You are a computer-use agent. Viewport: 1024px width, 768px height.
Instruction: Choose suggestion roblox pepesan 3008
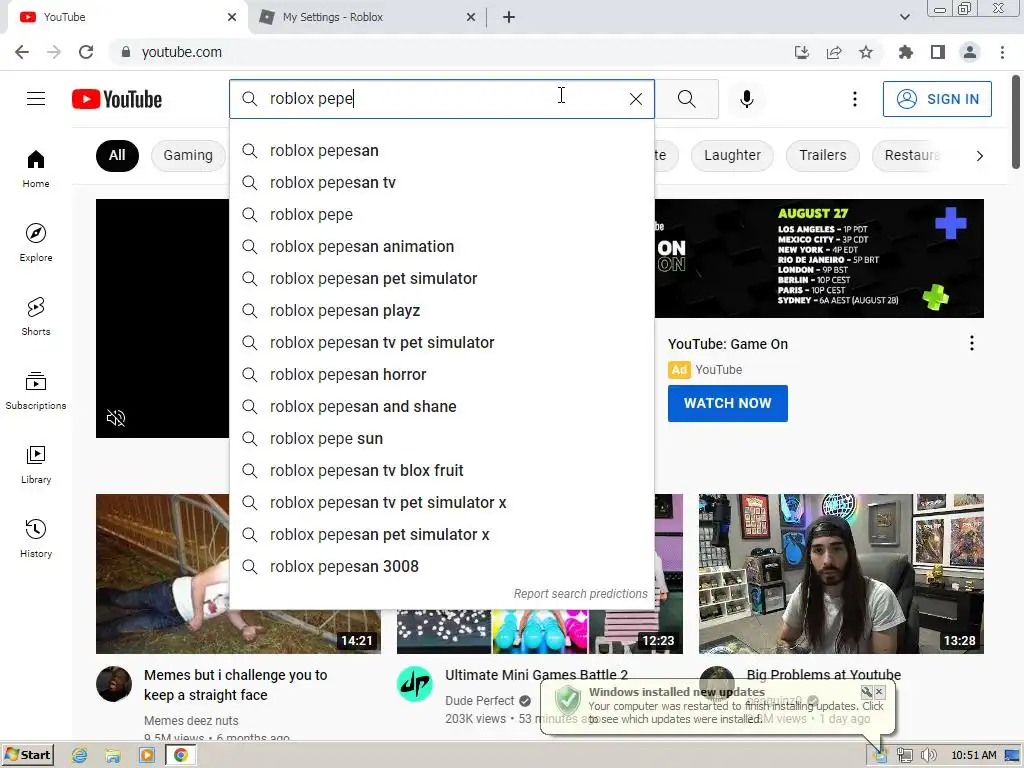(442, 567)
